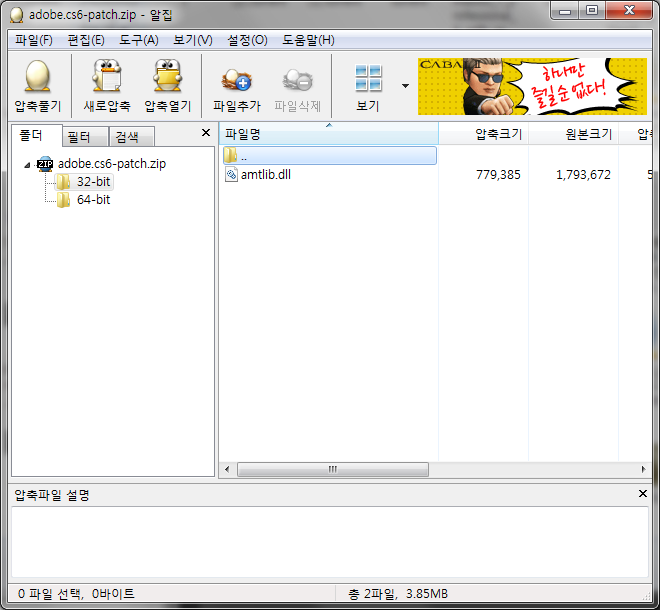Select the amtlib.dll file

click(266, 174)
